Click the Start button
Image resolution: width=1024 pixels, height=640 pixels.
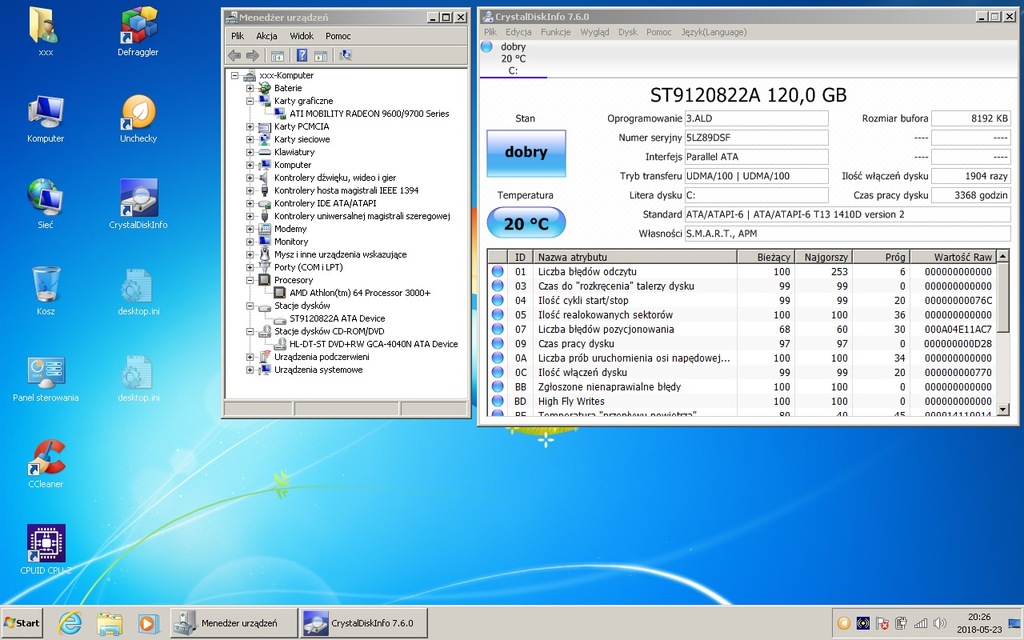(22, 623)
